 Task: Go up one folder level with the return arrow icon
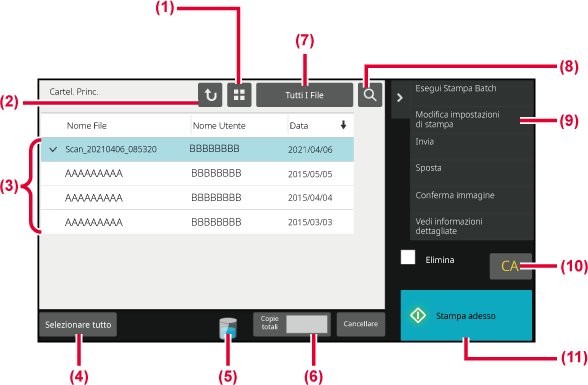point(210,95)
